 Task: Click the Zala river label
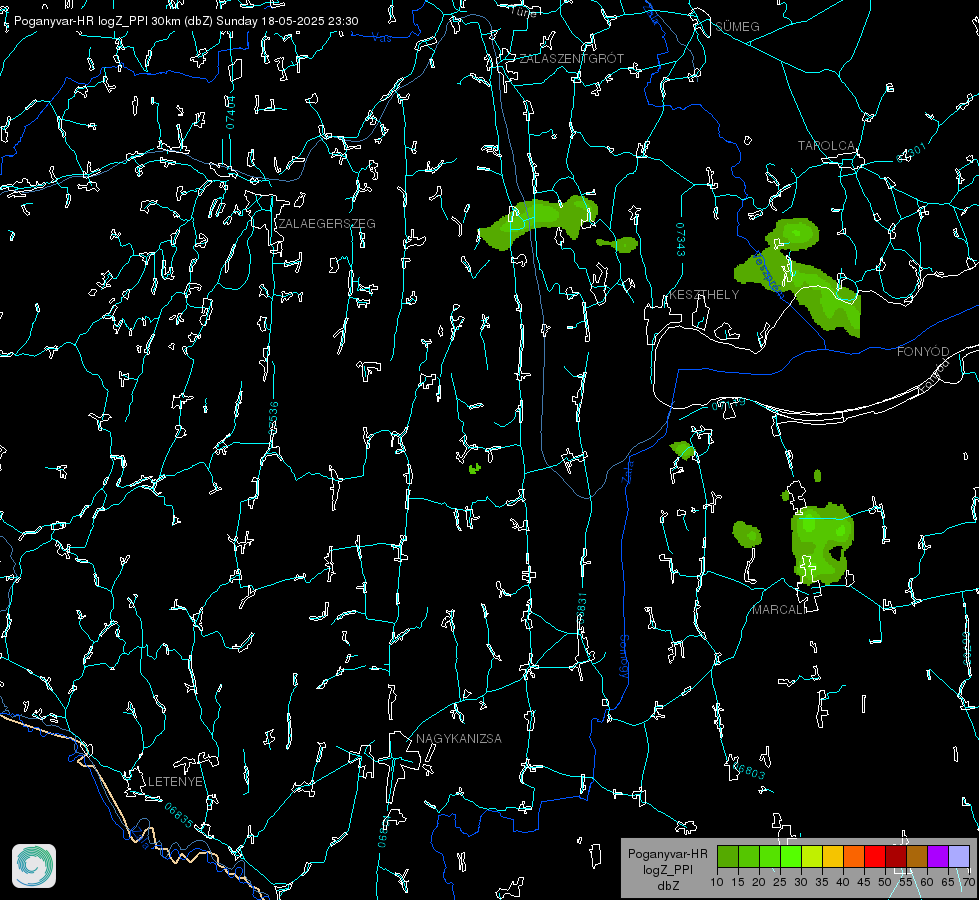tap(627, 470)
